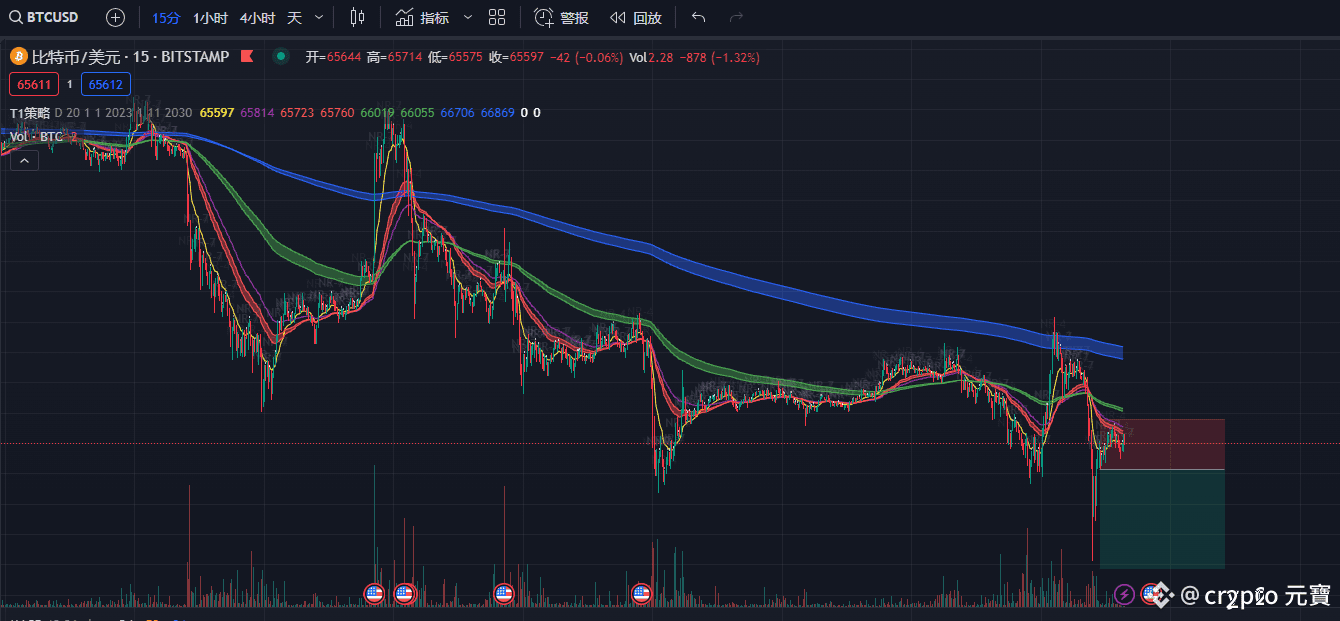Toggle the red flag marker beside BITSTAMP
This screenshot has height=621, width=1340.
pos(246,57)
